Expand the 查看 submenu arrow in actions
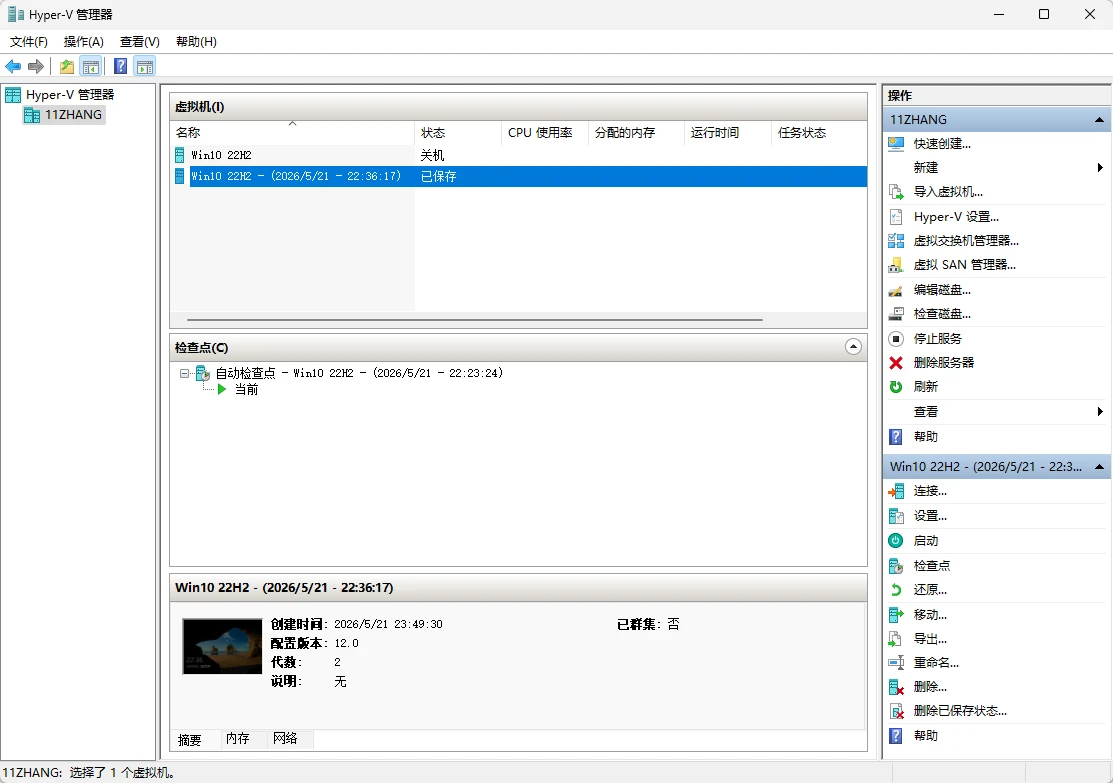This screenshot has width=1113, height=783. (x=1100, y=412)
